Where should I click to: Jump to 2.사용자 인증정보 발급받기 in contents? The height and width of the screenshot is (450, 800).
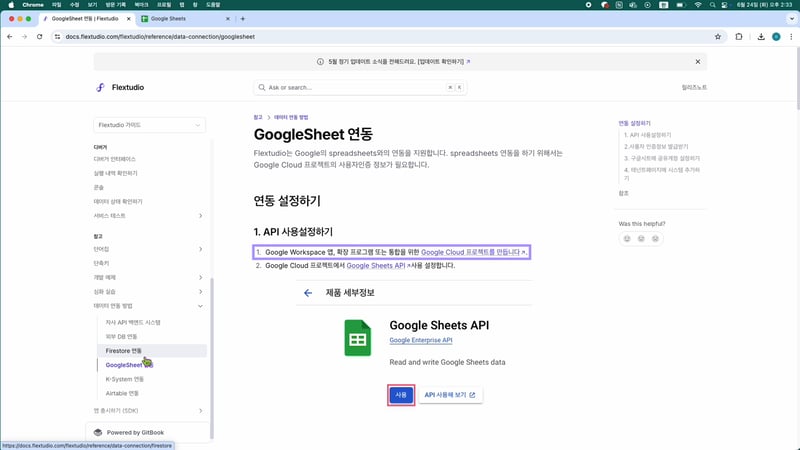tap(656, 147)
